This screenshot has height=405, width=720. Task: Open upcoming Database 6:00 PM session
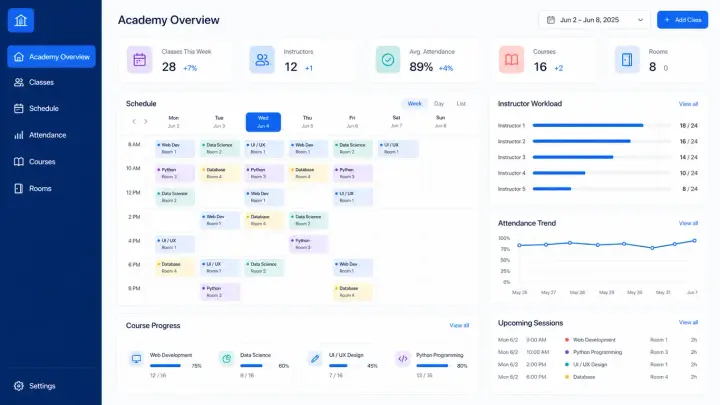(597, 377)
